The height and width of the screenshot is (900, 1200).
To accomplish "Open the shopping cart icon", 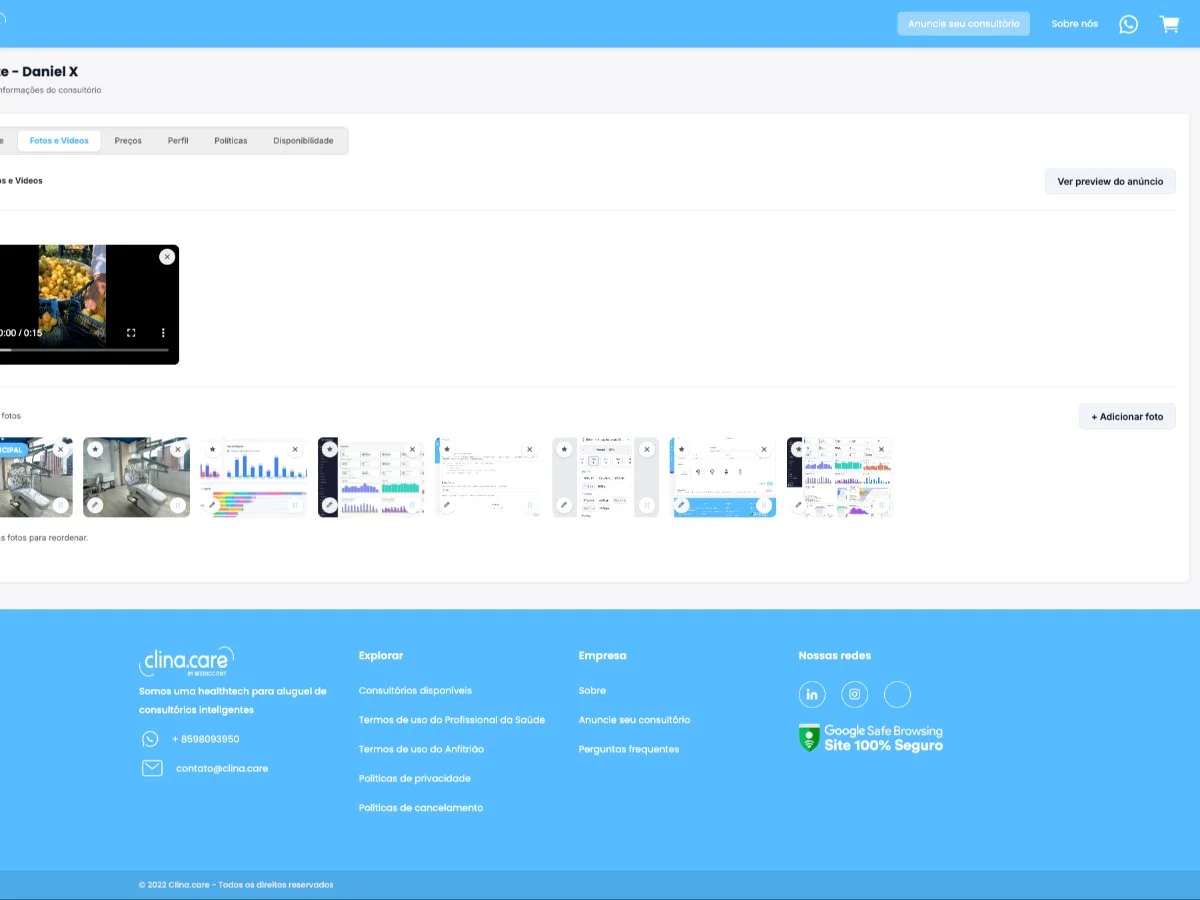I will [x=1169, y=24].
